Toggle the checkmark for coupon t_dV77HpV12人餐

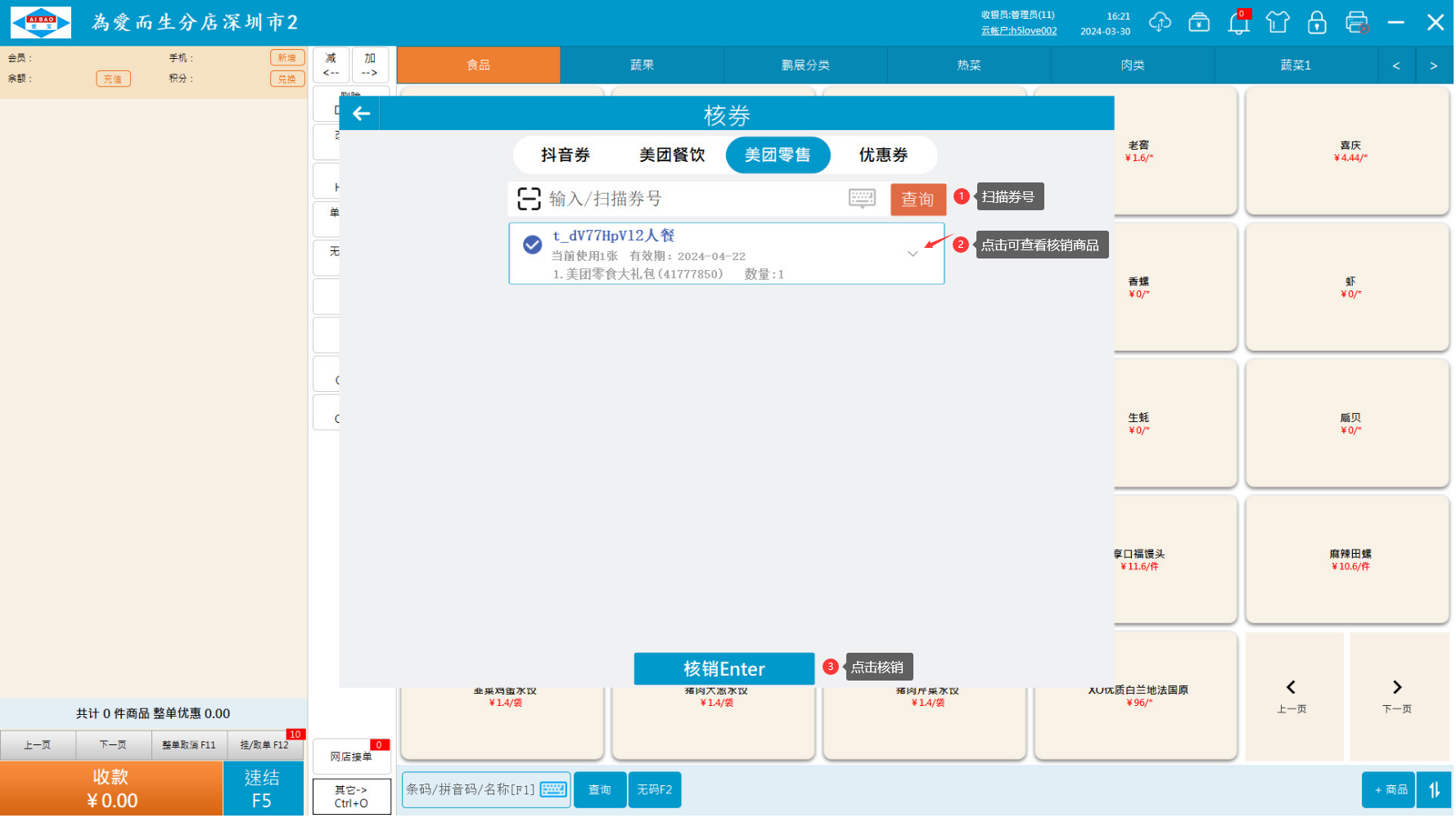tap(533, 245)
